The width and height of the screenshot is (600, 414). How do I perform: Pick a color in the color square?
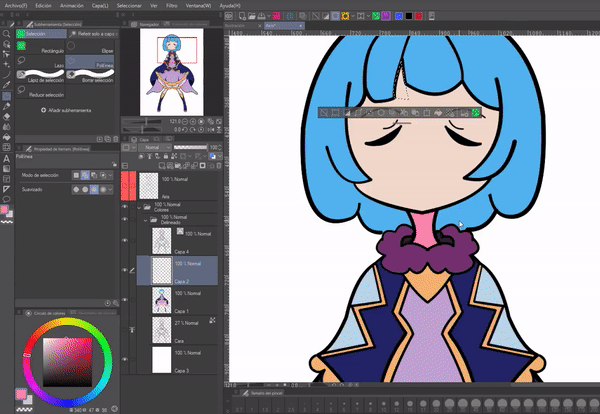[67, 362]
